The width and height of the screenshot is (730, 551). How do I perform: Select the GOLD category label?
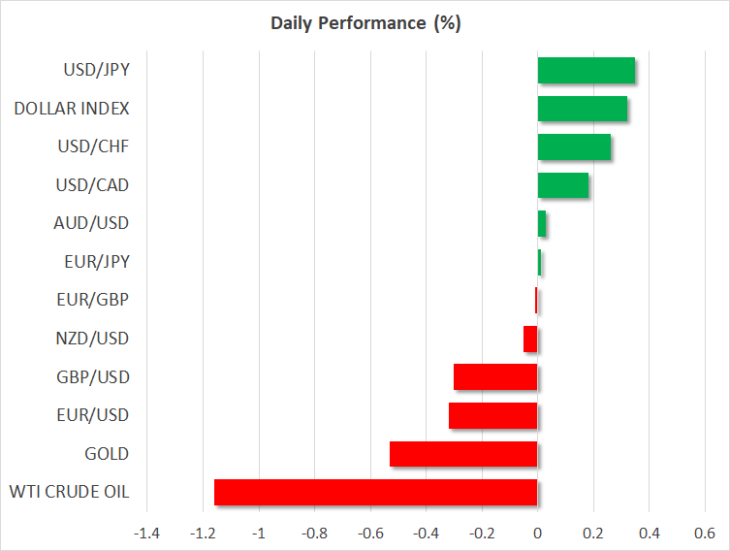point(107,454)
